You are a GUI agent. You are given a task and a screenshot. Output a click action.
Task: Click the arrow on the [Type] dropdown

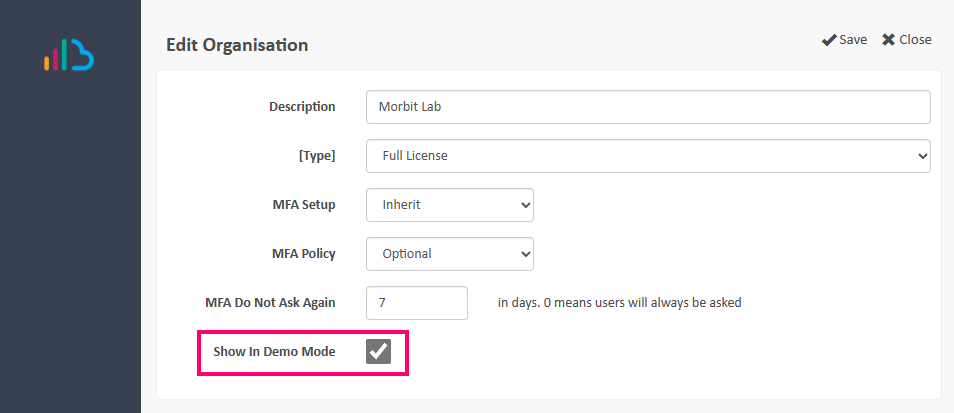tap(921, 155)
